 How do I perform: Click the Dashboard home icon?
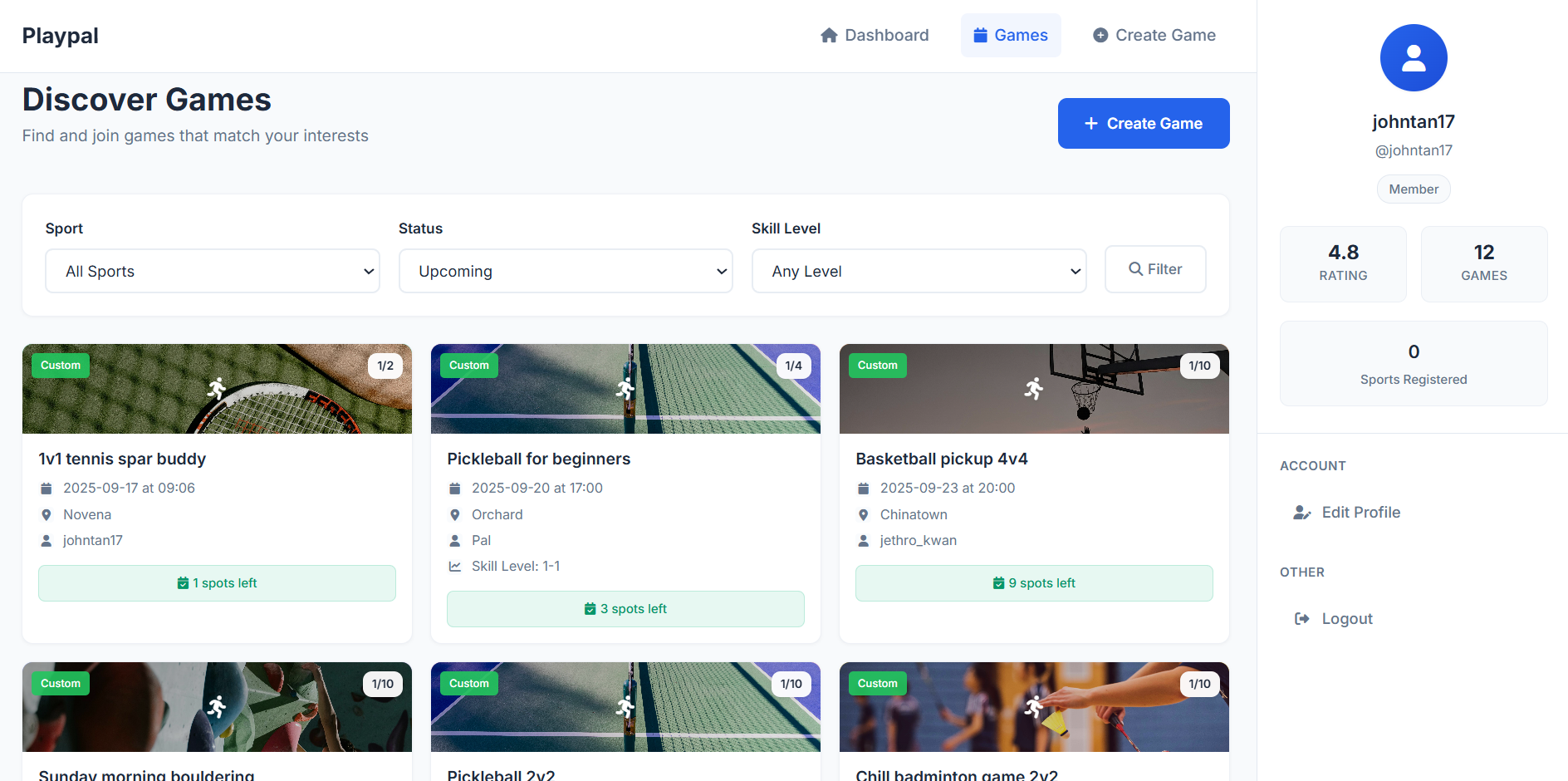click(x=829, y=35)
